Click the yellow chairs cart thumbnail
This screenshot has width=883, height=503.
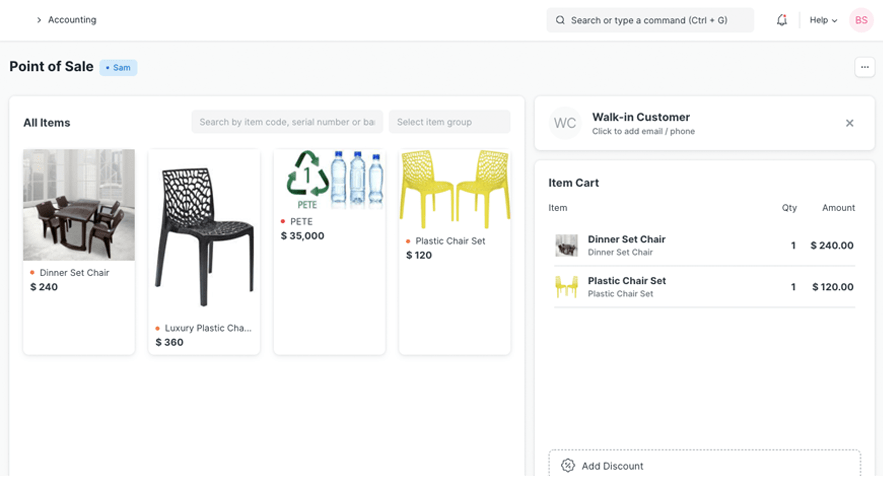coord(567,287)
